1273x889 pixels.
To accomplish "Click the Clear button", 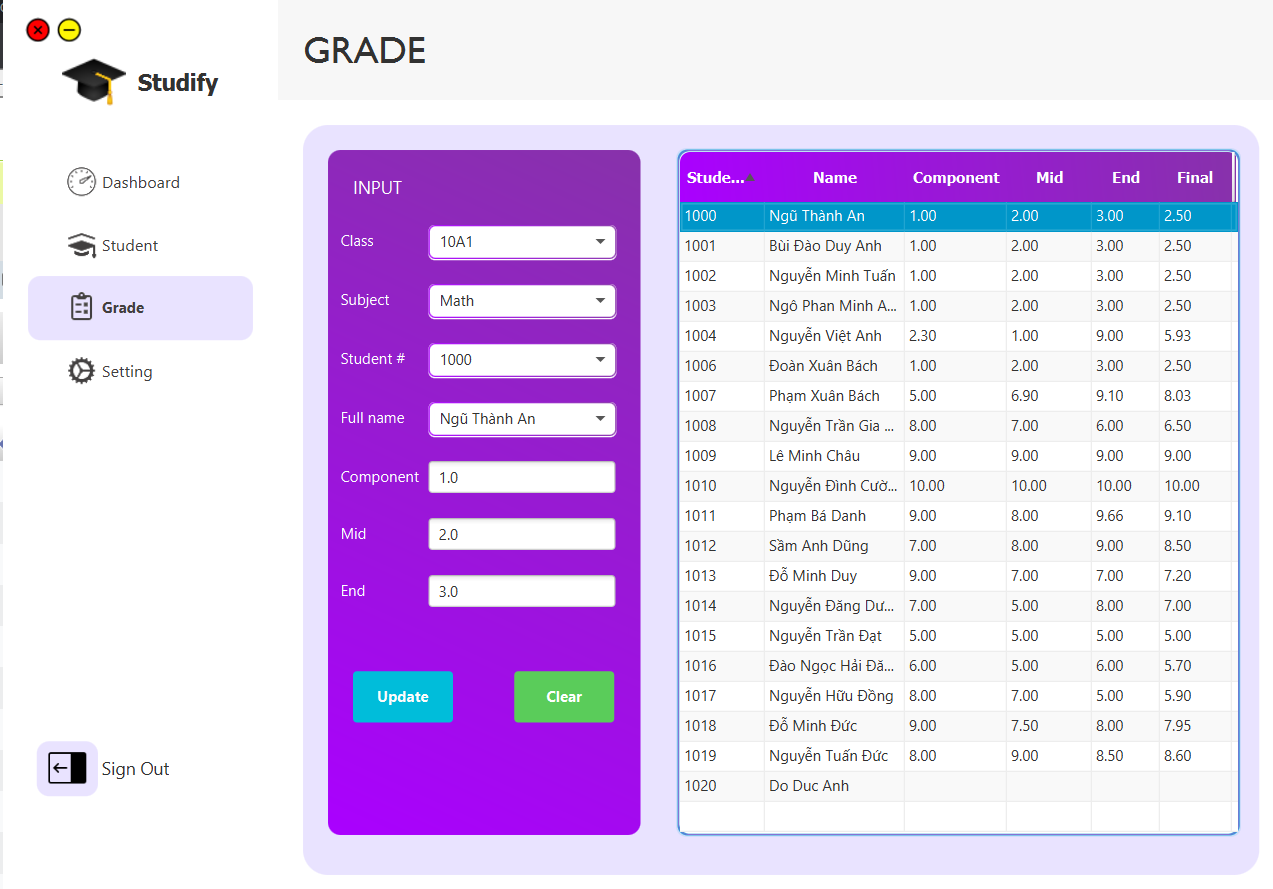I will pos(564,697).
